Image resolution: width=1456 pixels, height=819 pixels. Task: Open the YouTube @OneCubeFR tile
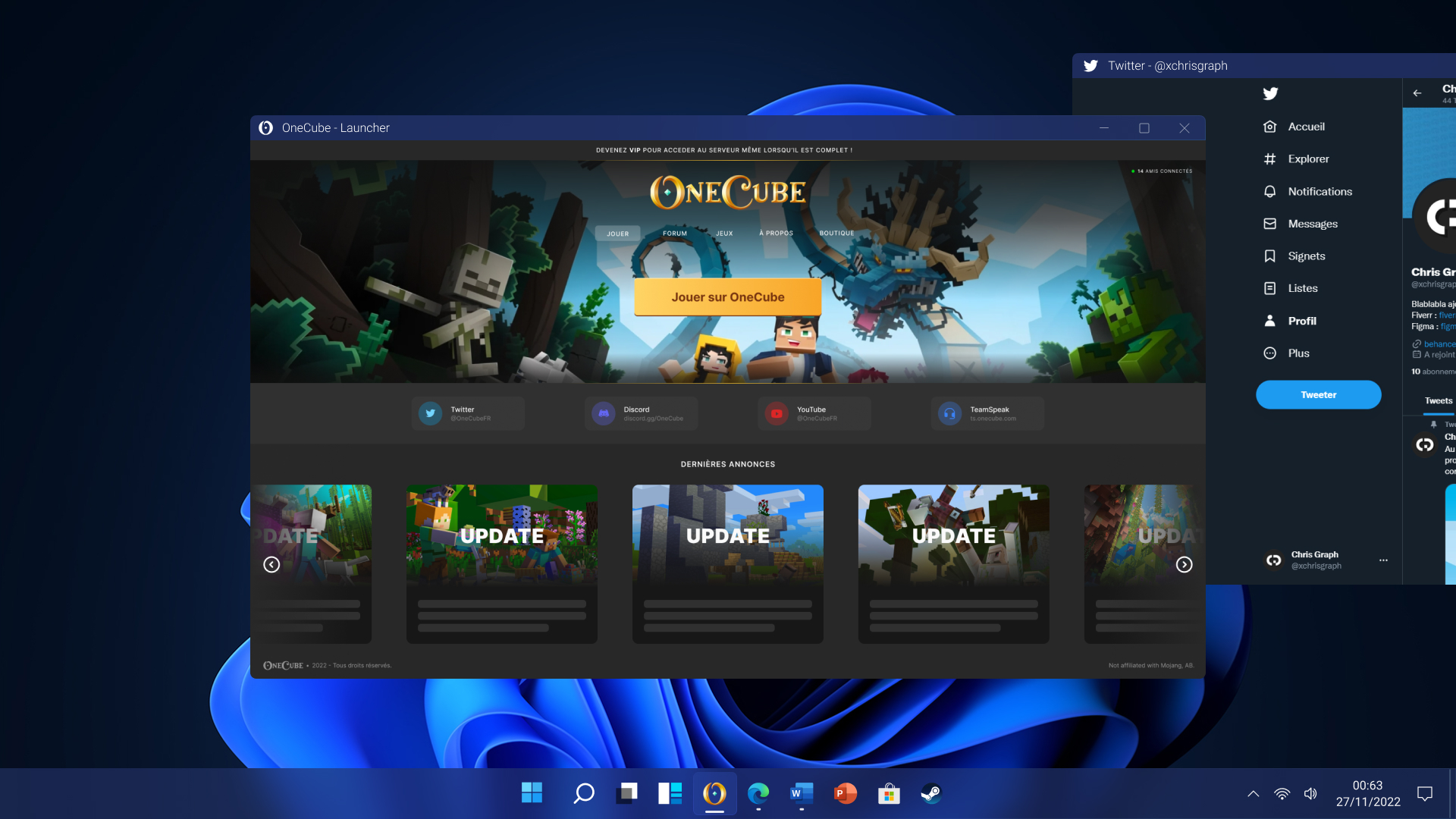pyautogui.click(x=814, y=413)
